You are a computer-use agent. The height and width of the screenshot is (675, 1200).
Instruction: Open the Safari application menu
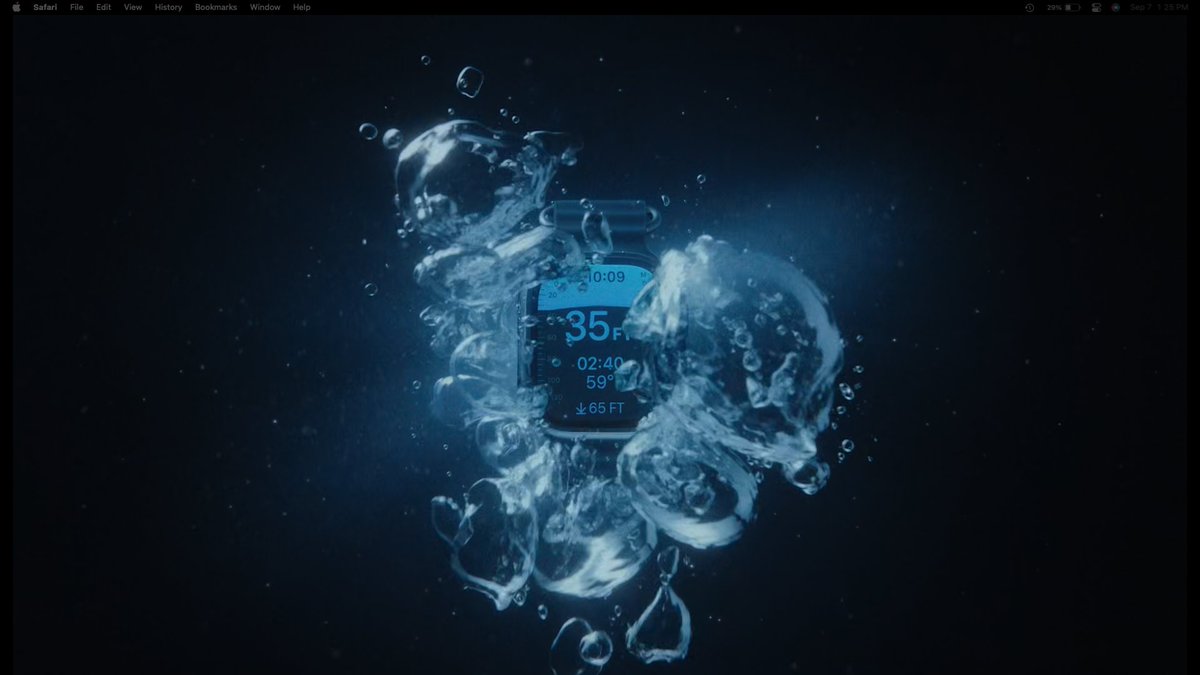pyautogui.click(x=45, y=7)
